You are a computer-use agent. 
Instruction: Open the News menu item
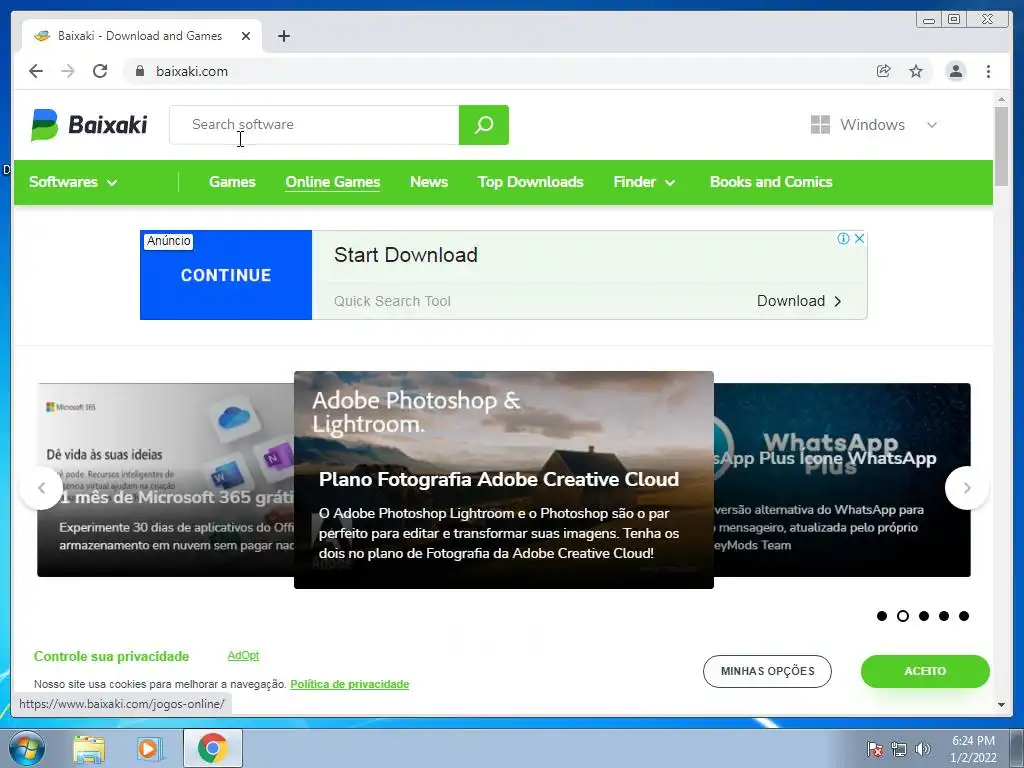[x=429, y=182]
